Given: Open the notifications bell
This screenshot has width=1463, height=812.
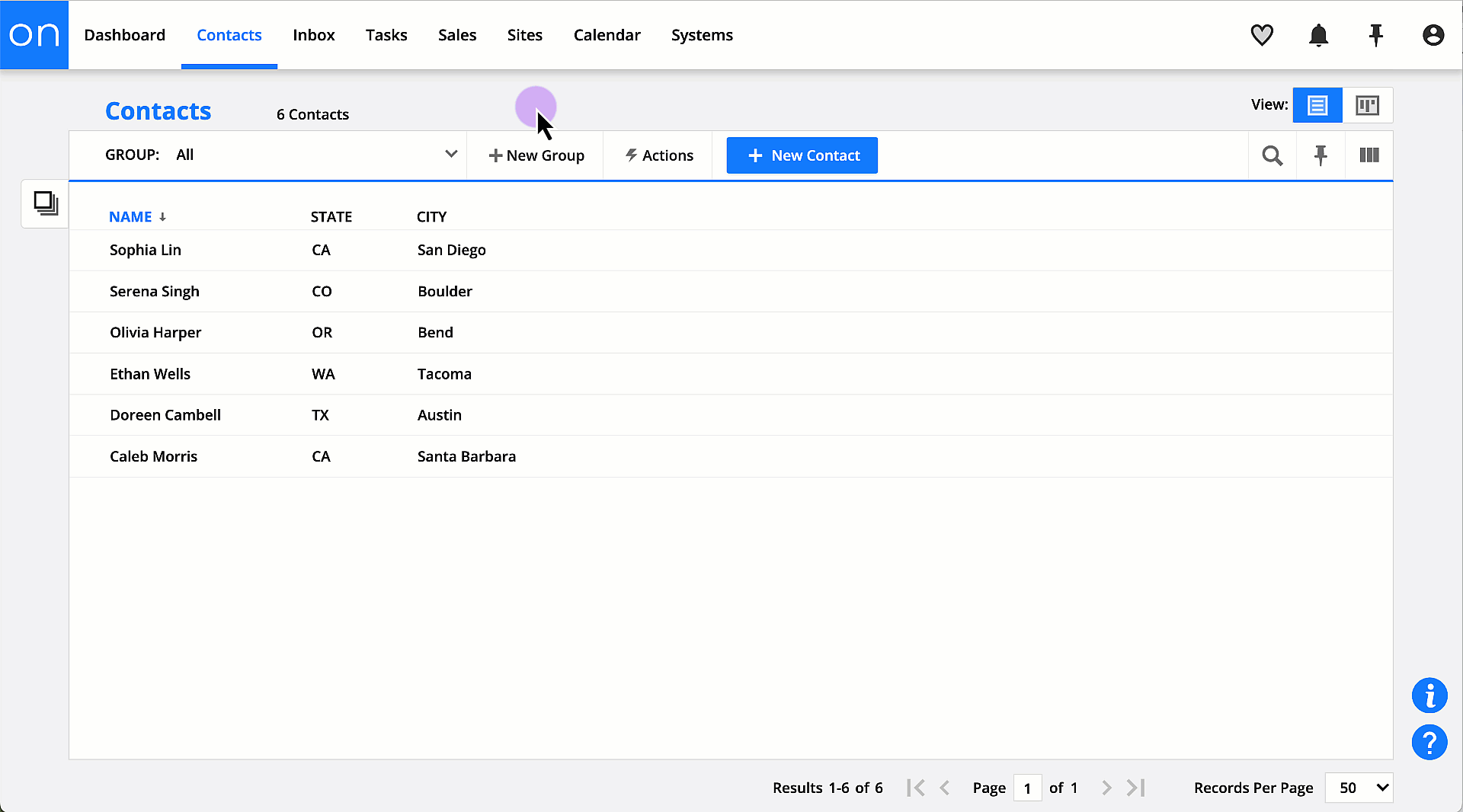Looking at the screenshot, I should (1318, 35).
